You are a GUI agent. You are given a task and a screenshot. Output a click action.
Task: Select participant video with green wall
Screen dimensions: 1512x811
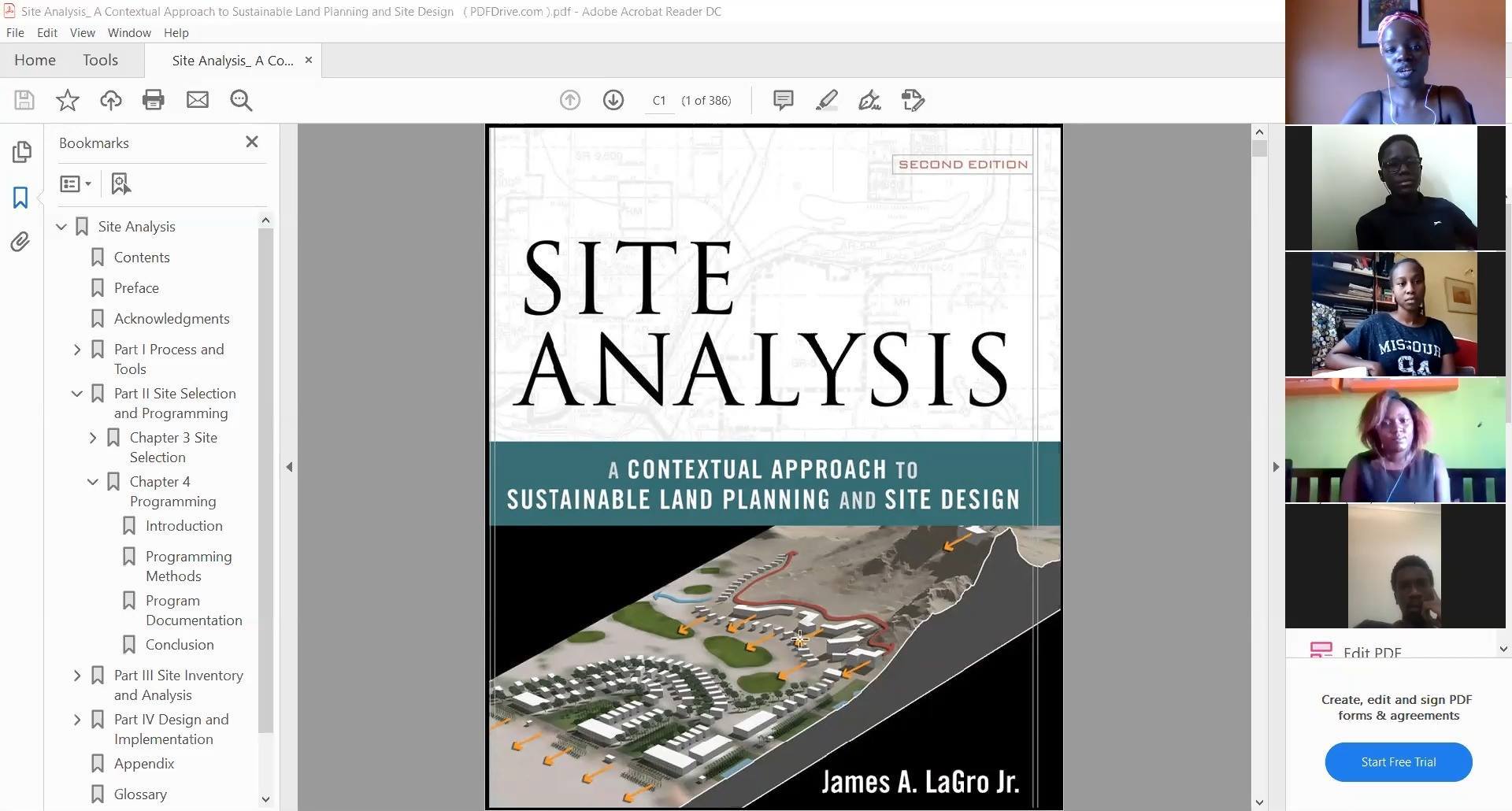click(x=1395, y=439)
